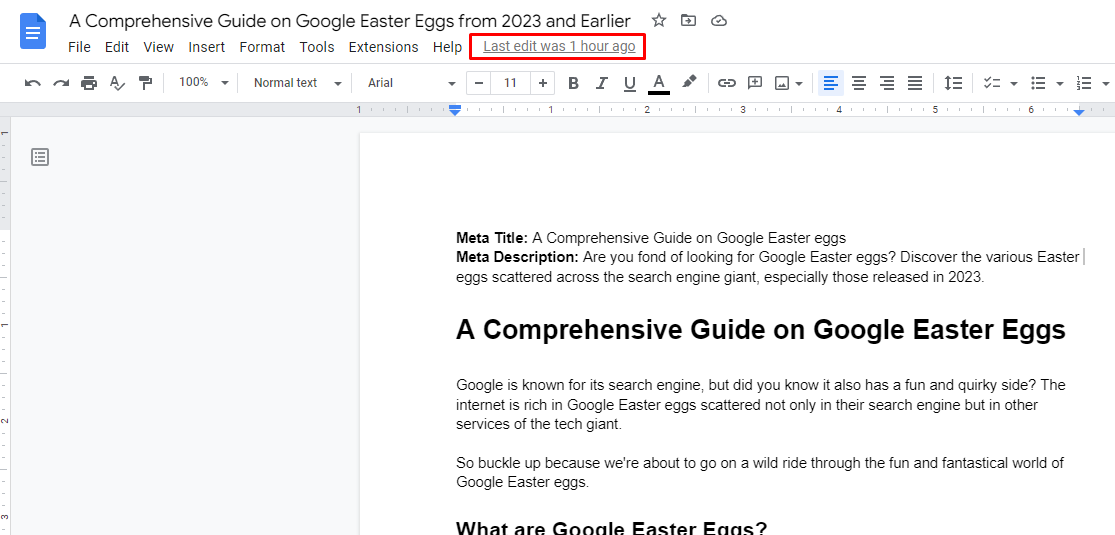Screen dimensions: 1115x535
Task: Add a comment
Action: pyautogui.click(x=754, y=83)
